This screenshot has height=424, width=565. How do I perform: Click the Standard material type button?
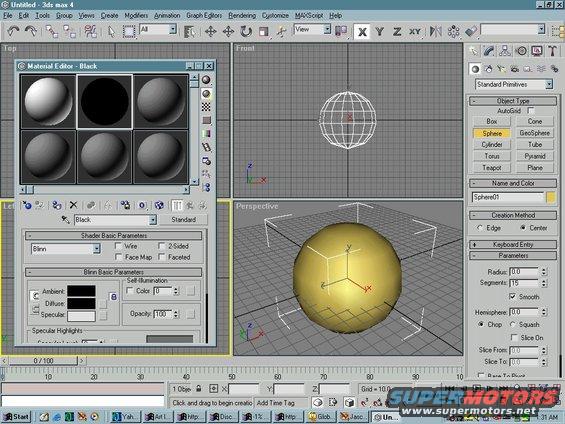[183, 219]
